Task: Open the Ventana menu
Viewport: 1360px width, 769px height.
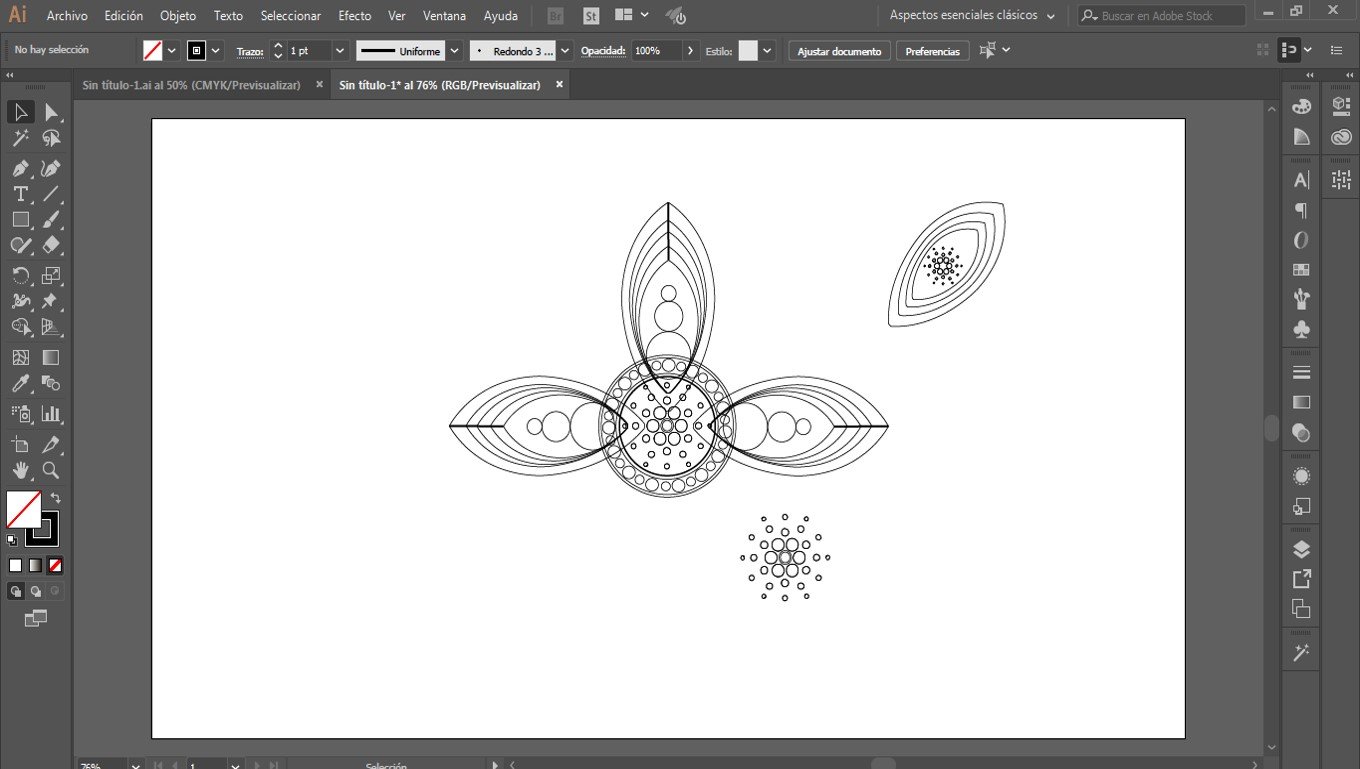Action: pyautogui.click(x=444, y=16)
